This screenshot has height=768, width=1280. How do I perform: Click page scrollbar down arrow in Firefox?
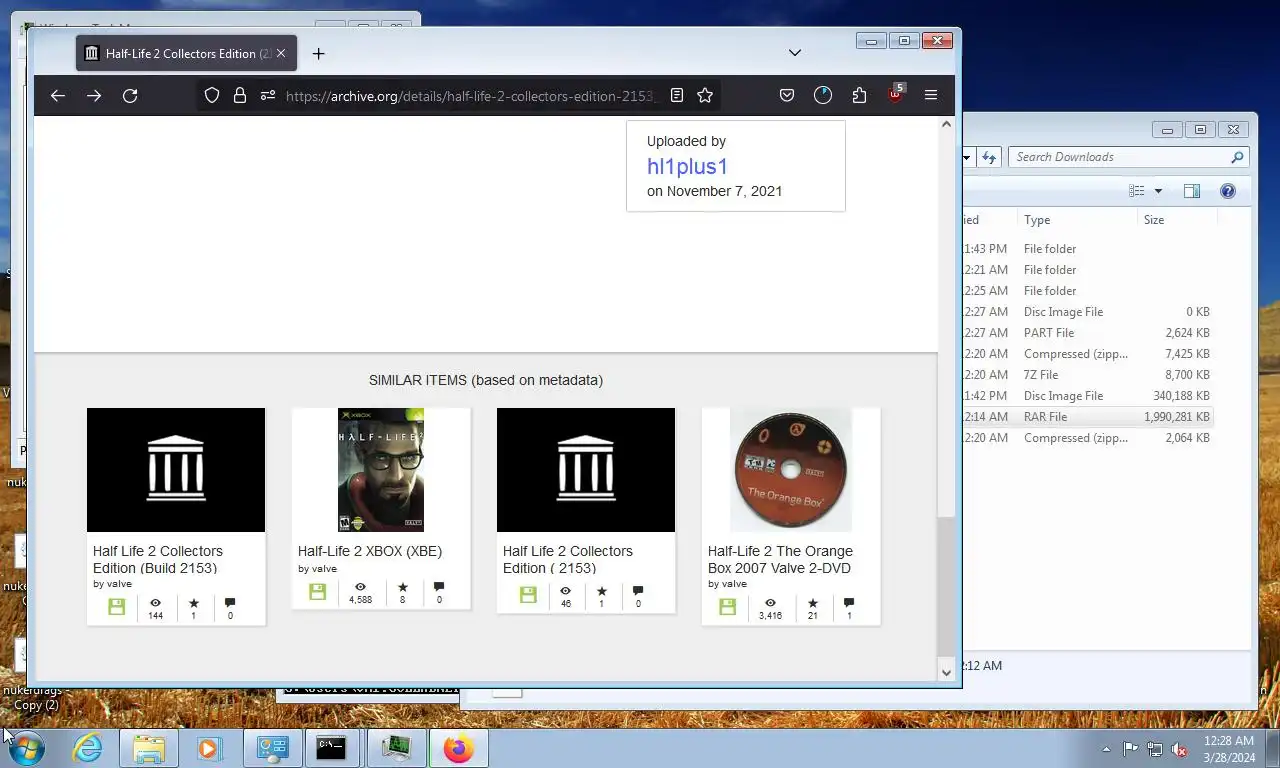tap(947, 673)
